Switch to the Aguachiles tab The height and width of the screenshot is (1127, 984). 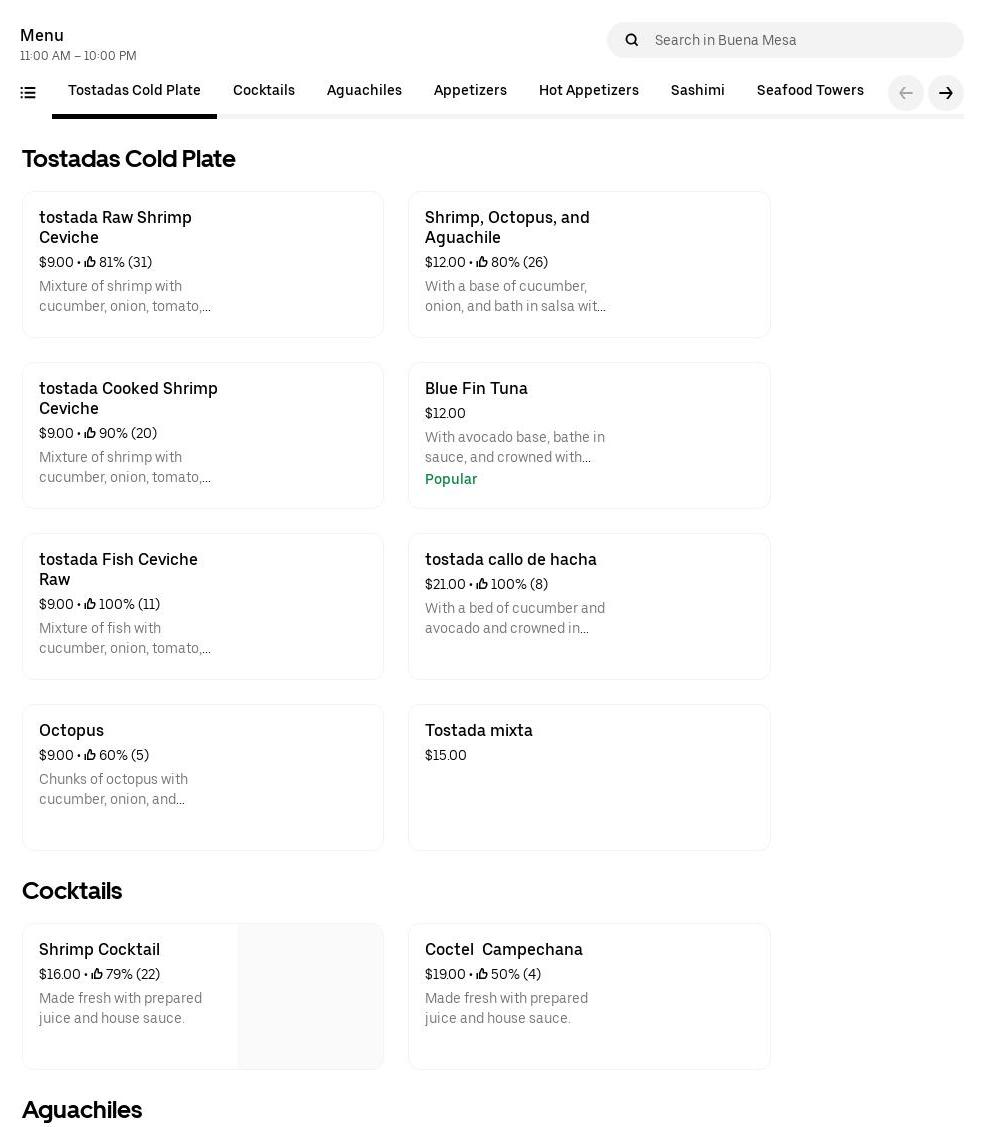point(364,91)
